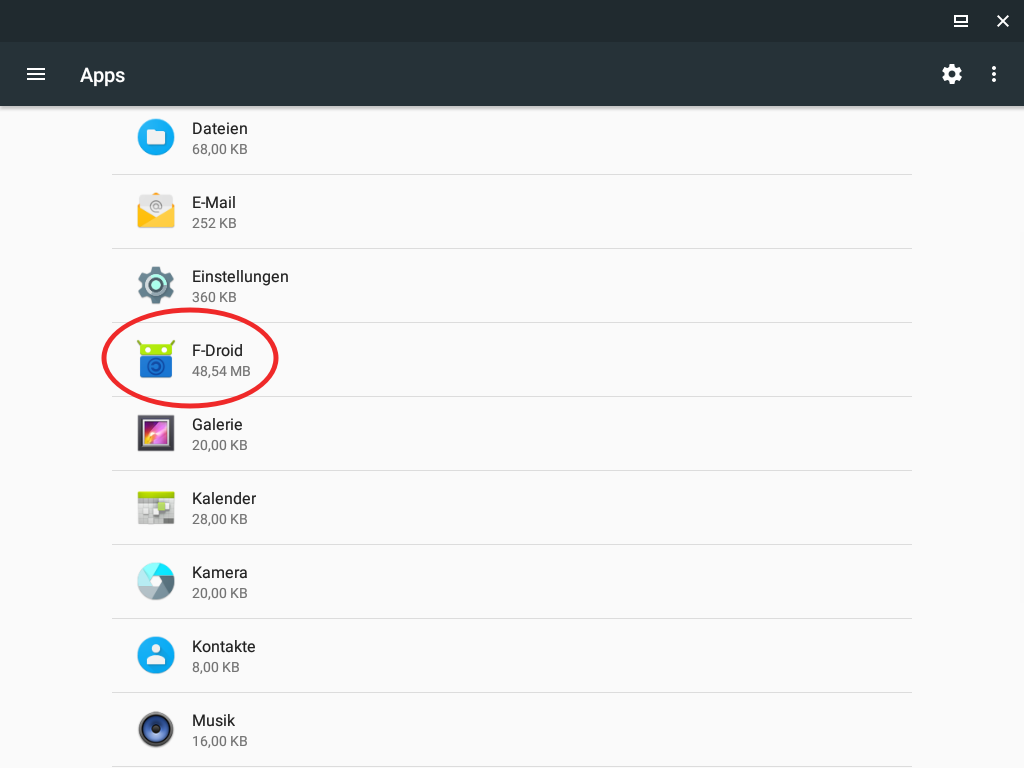
Task: Select the Kalender row text
Action: click(224, 499)
